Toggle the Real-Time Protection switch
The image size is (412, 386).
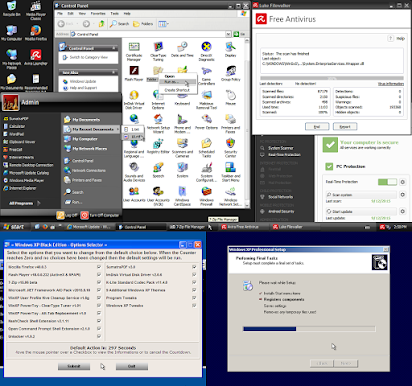(x=387, y=182)
